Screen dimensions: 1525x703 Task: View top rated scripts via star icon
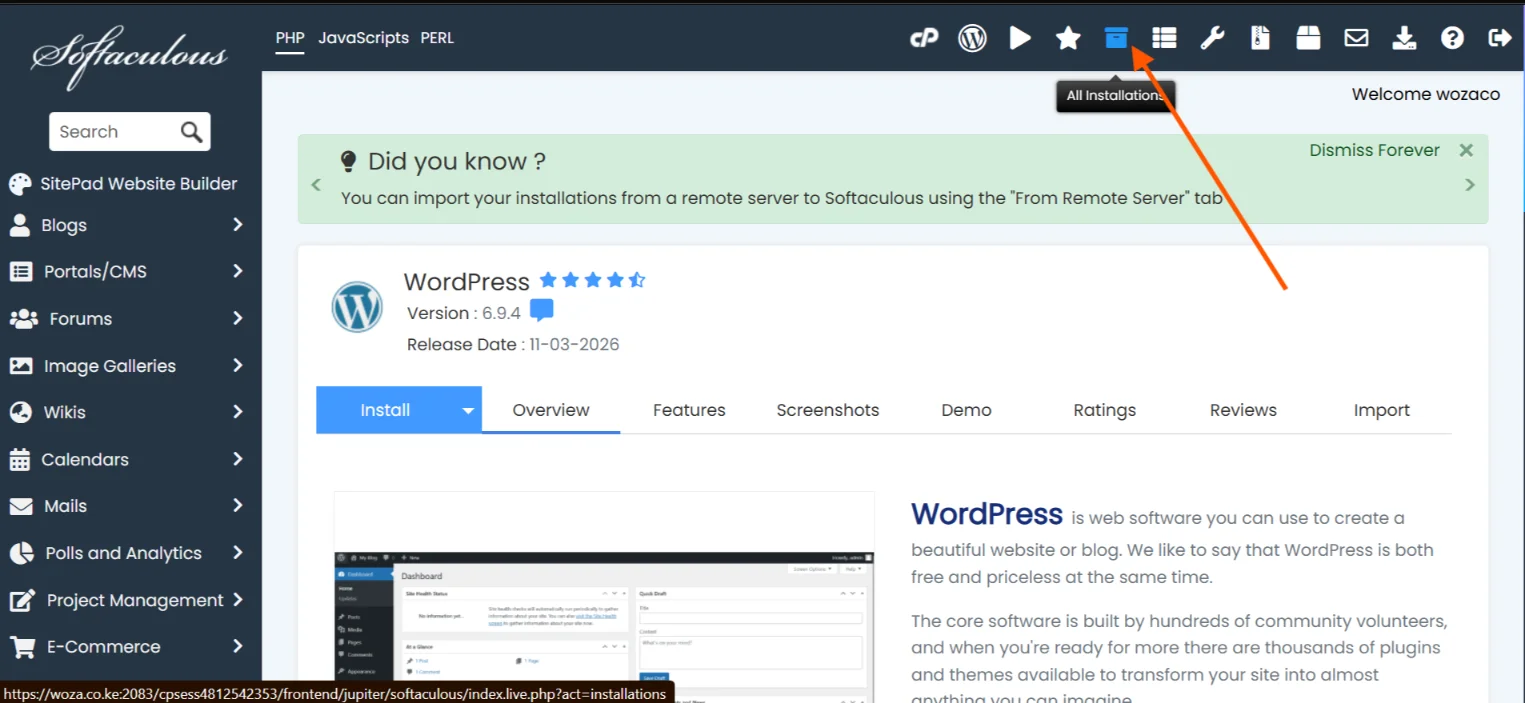1068,38
